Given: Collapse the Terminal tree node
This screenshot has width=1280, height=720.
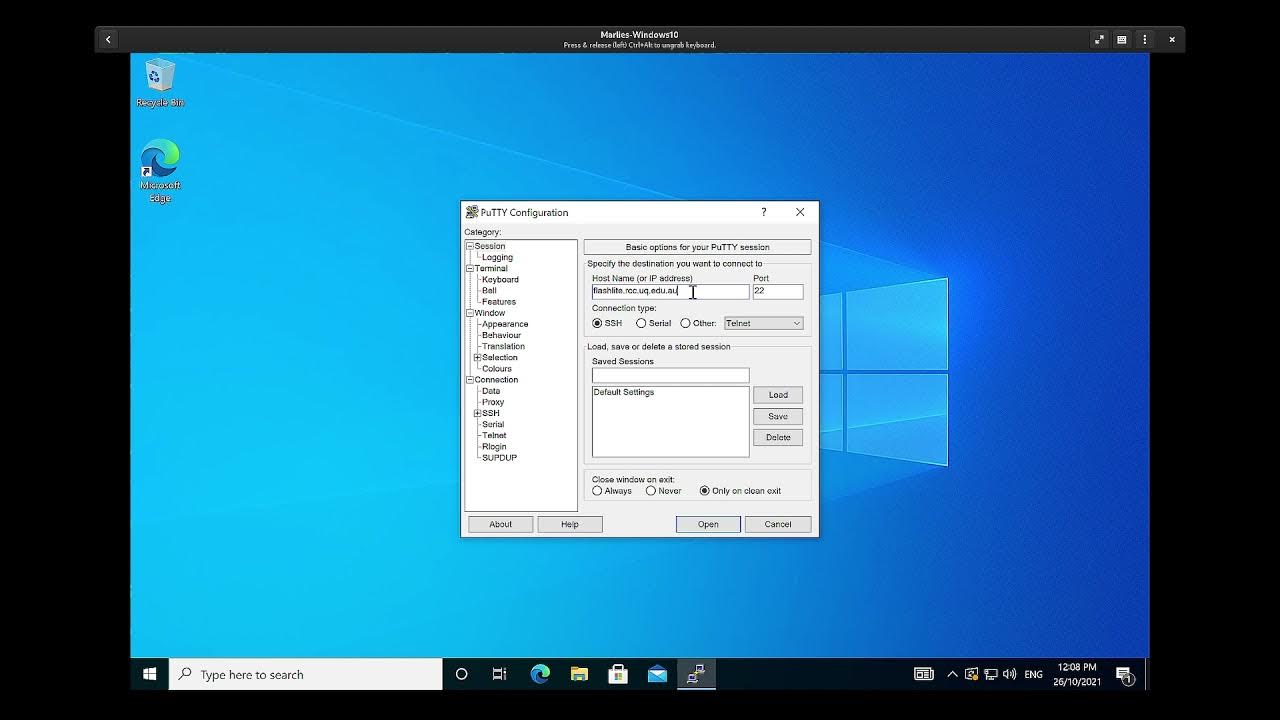Looking at the screenshot, I should click(x=470, y=268).
